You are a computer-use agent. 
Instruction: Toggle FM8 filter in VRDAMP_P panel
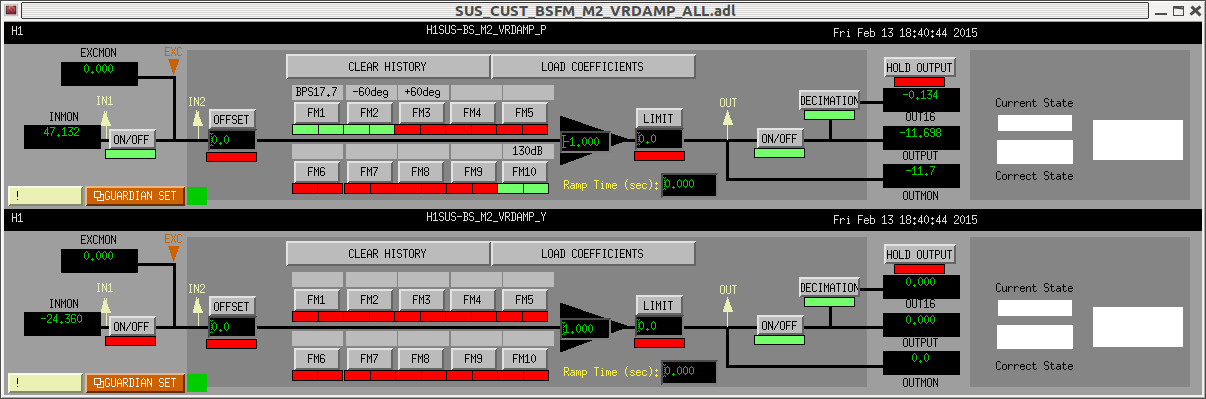coord(421,171)
